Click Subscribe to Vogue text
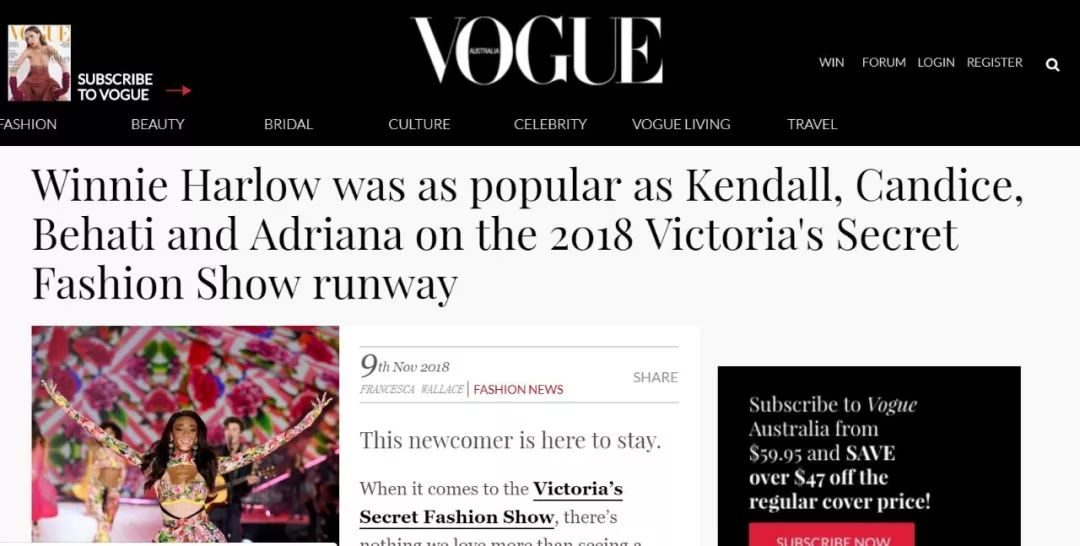Screen dimensions: 1080x546 tap(115, 87)
